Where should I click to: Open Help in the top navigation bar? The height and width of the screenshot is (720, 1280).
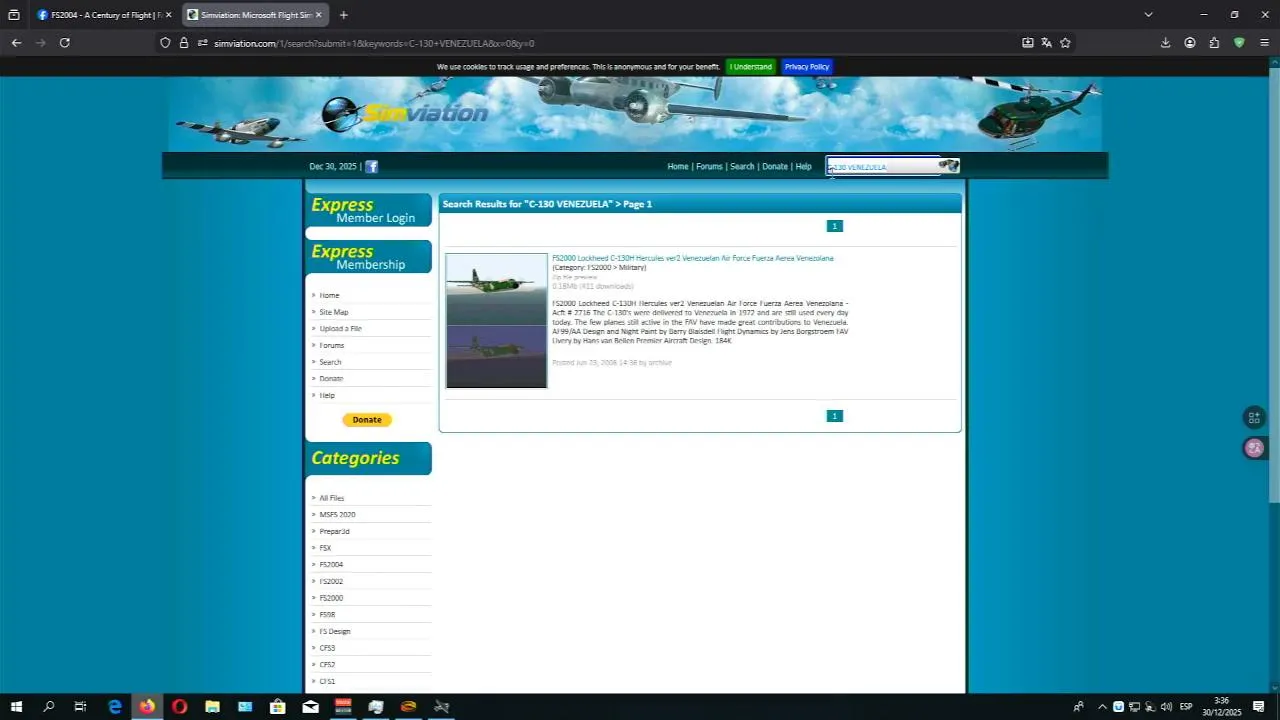[x=803, y=167]
